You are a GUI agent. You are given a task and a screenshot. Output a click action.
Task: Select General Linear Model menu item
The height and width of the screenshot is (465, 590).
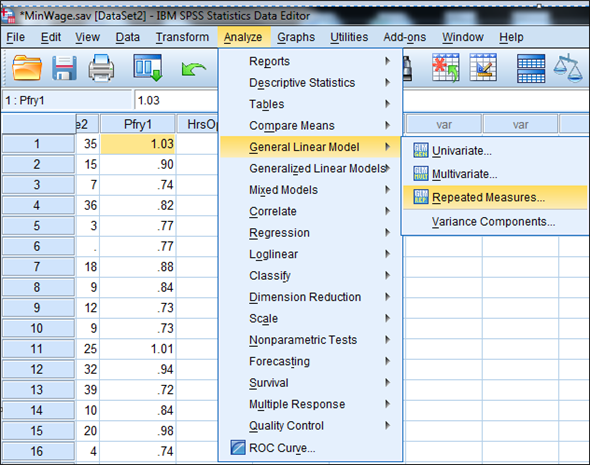311,147
